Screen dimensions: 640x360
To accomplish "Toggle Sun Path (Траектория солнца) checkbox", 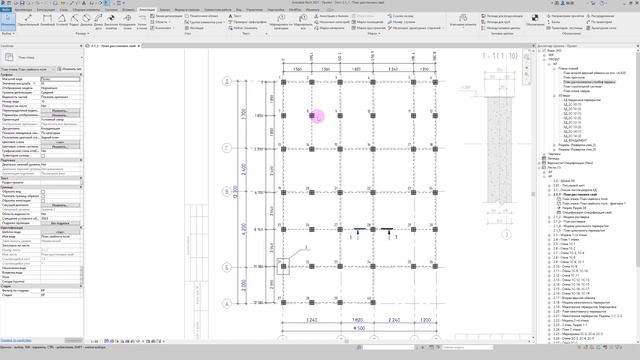I will [43, 156].
